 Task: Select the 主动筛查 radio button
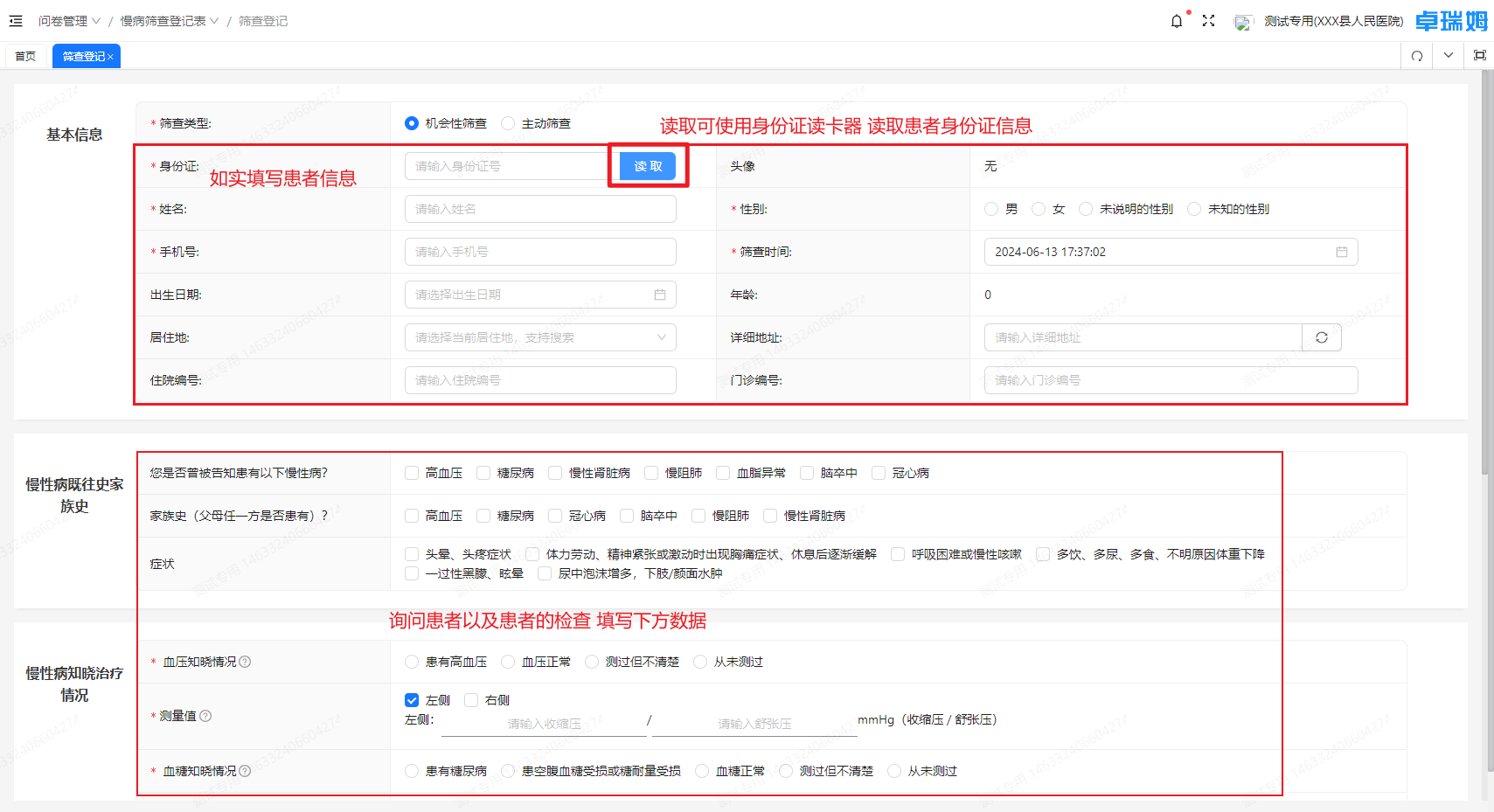(x=509, y=123)
